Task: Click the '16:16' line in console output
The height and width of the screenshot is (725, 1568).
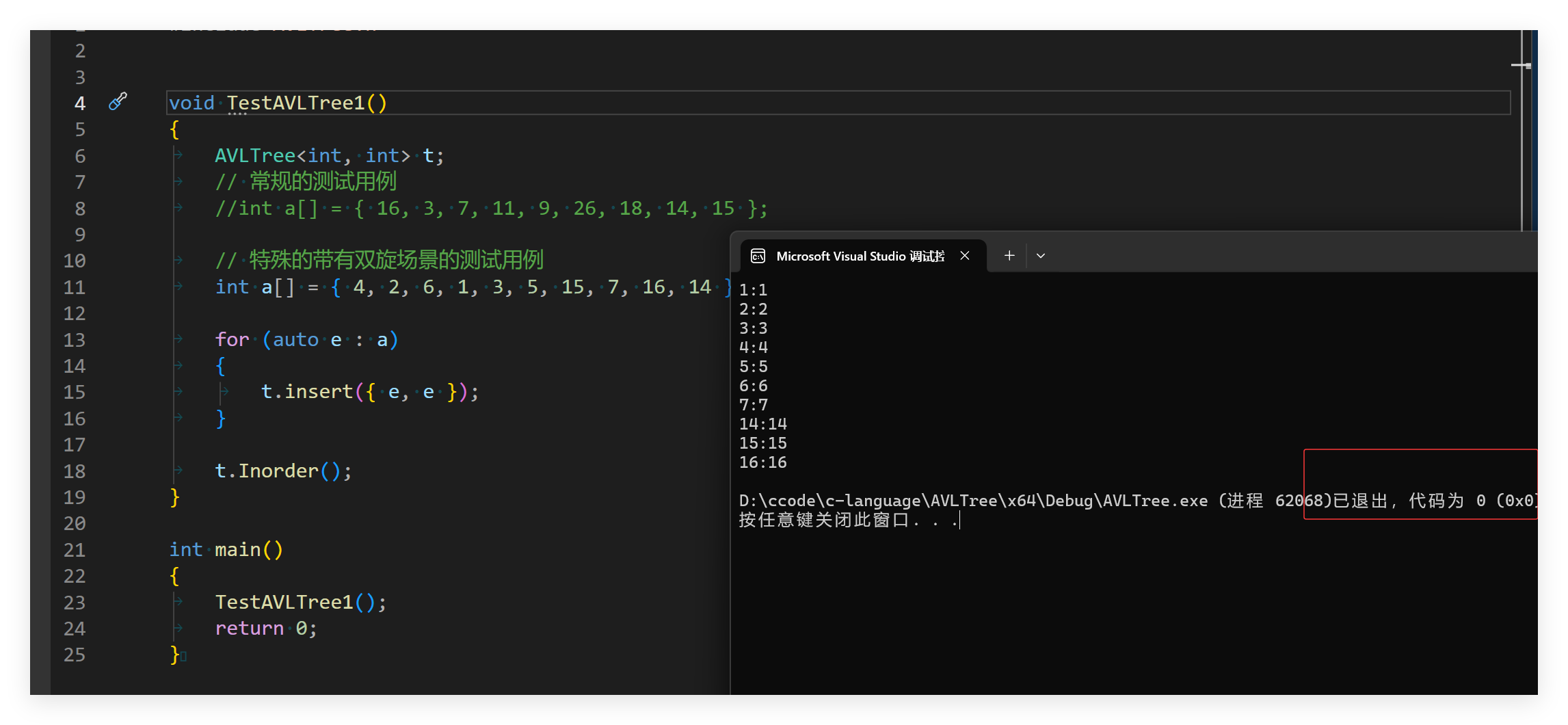Action: coord(762,462)
